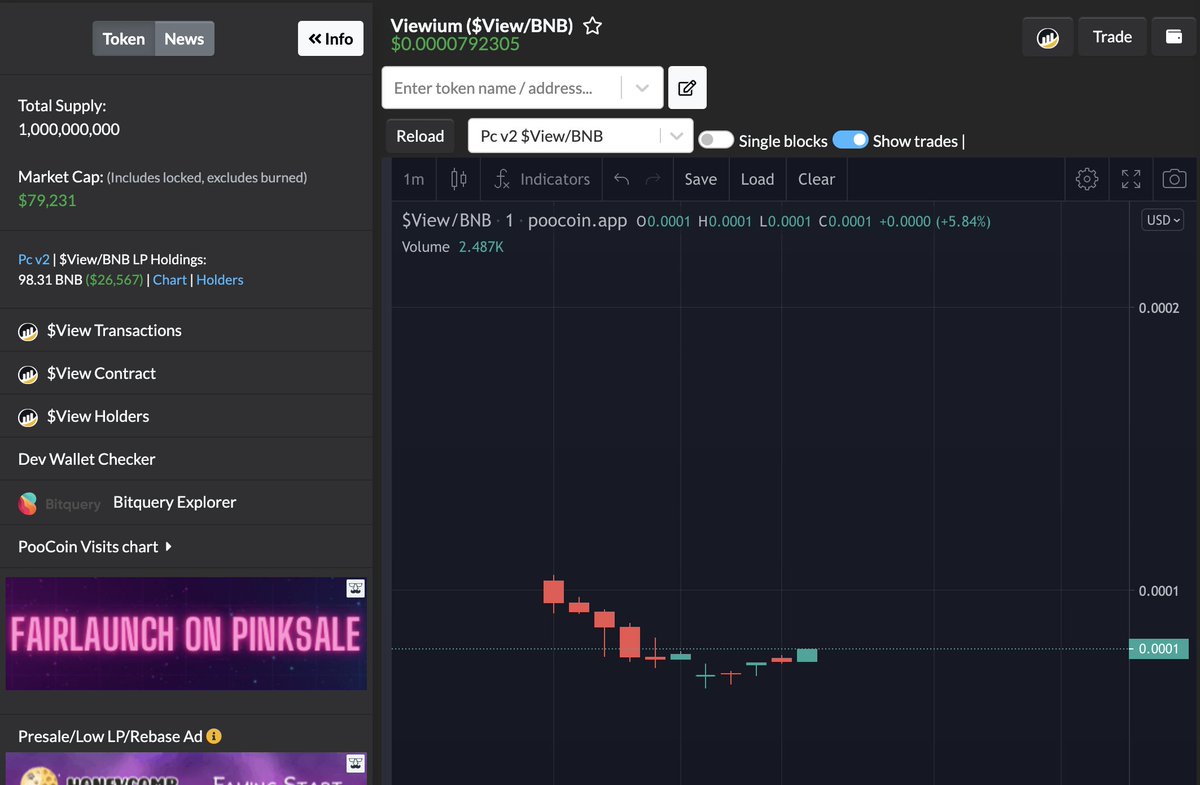Image resolution: width=1200 pixels, height=785 pixels.
Task: Click the ad badge icon on Pinksale banner
Action: [355, 589]
